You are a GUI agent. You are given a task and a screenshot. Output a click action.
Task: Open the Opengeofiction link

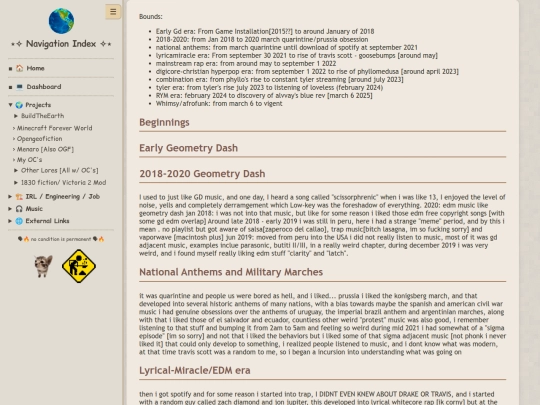40,139
